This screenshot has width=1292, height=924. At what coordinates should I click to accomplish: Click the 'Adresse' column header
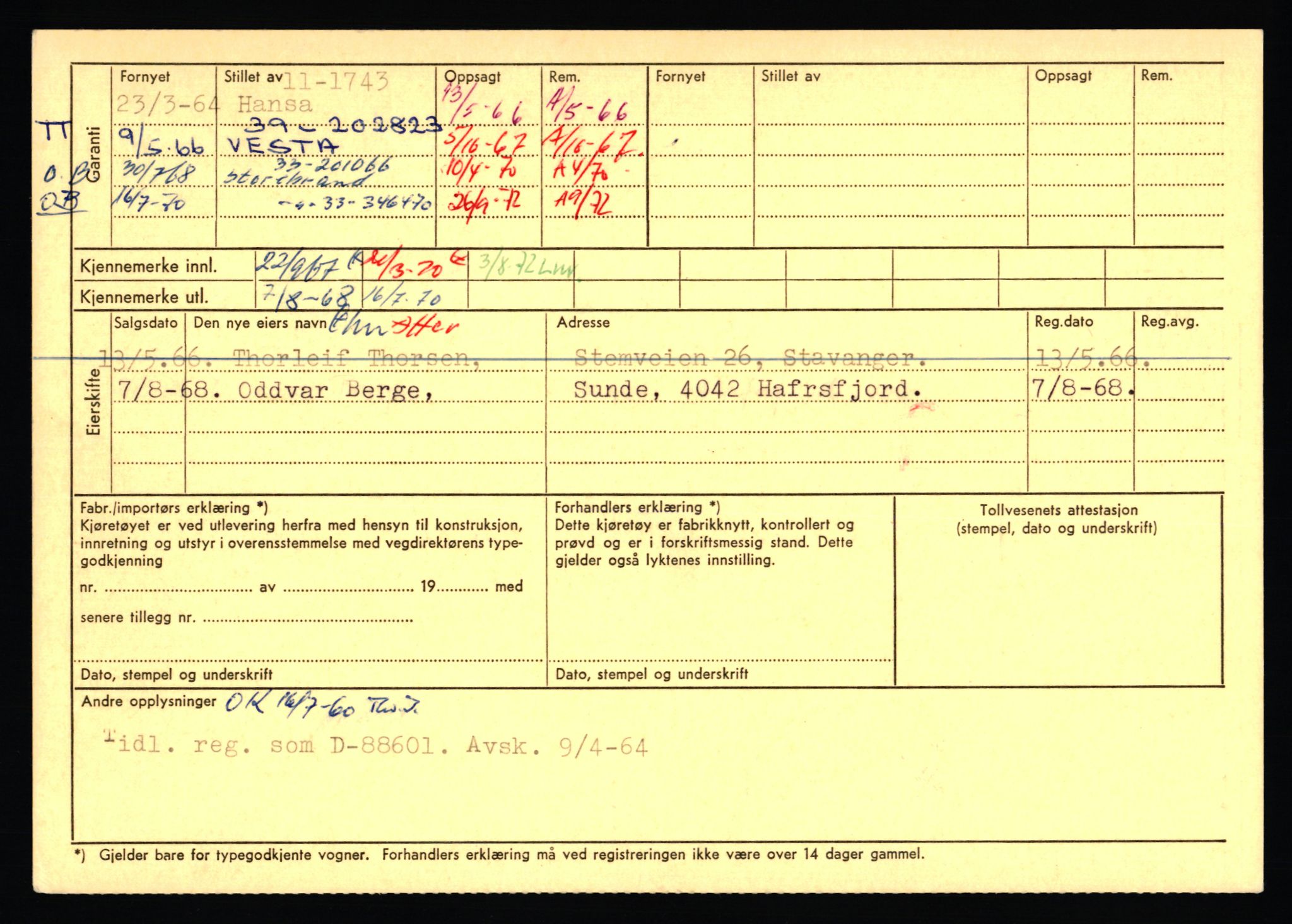tap(583, 322)
